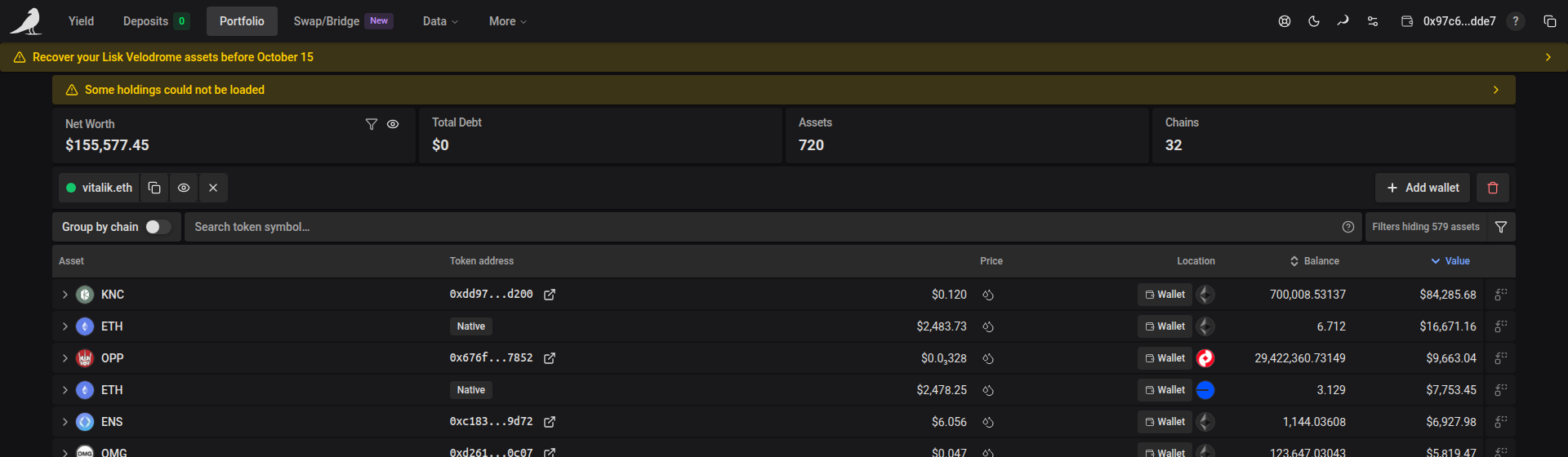Open KNC token address external link
The width and height of the screenshot is (1568, 457).
click(550, 295)
